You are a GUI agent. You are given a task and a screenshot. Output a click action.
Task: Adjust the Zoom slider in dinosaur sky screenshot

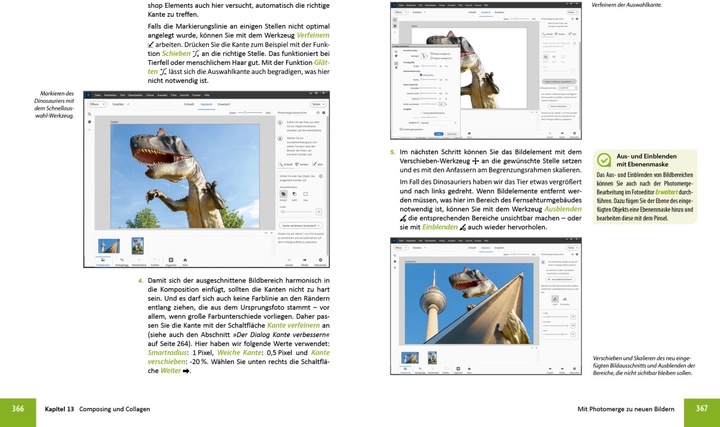point(250,112)
